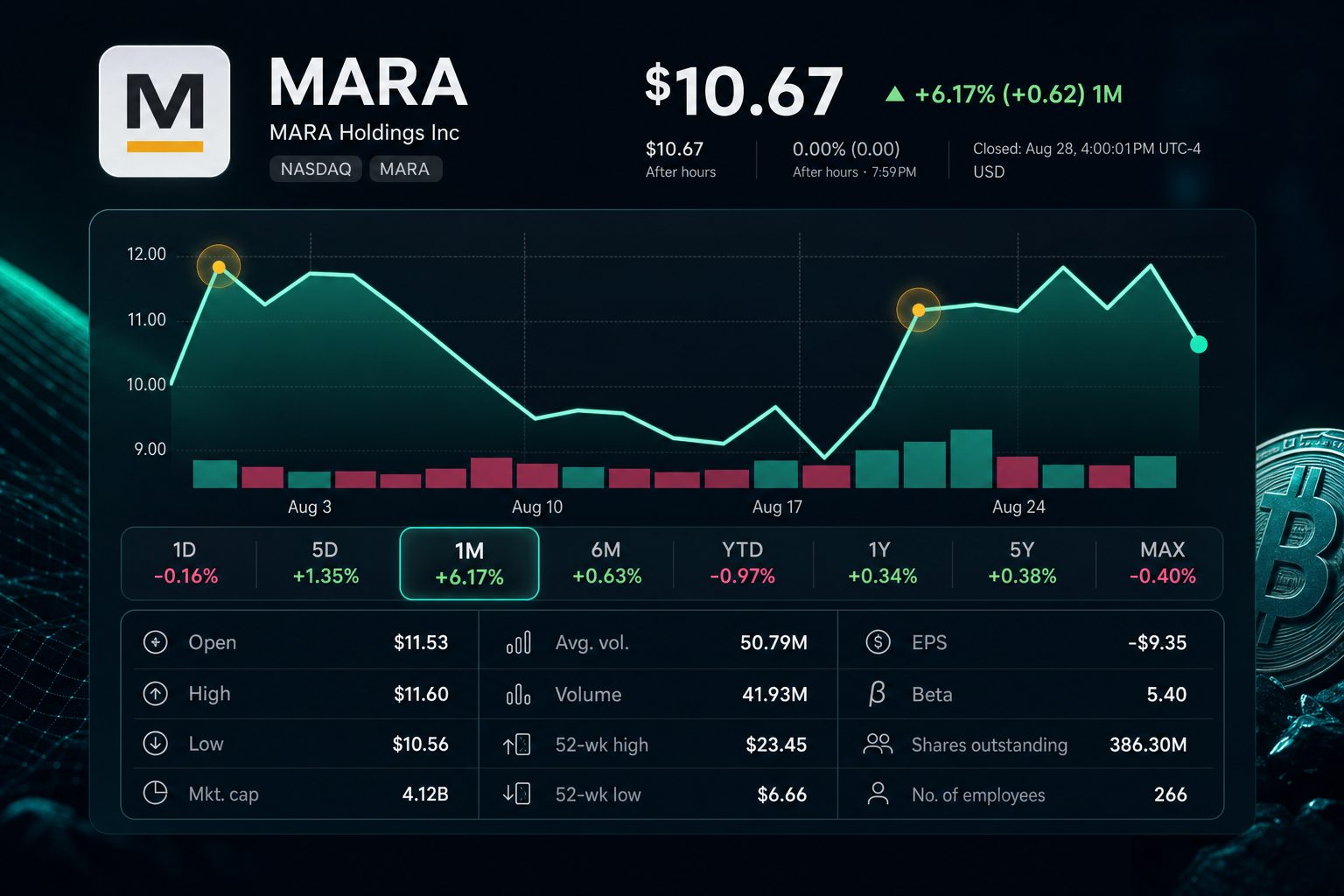The height and width of the screenshot is (896, 1344).
Task: Click the 52-wk high arrow icon
Action: (517, 745)
